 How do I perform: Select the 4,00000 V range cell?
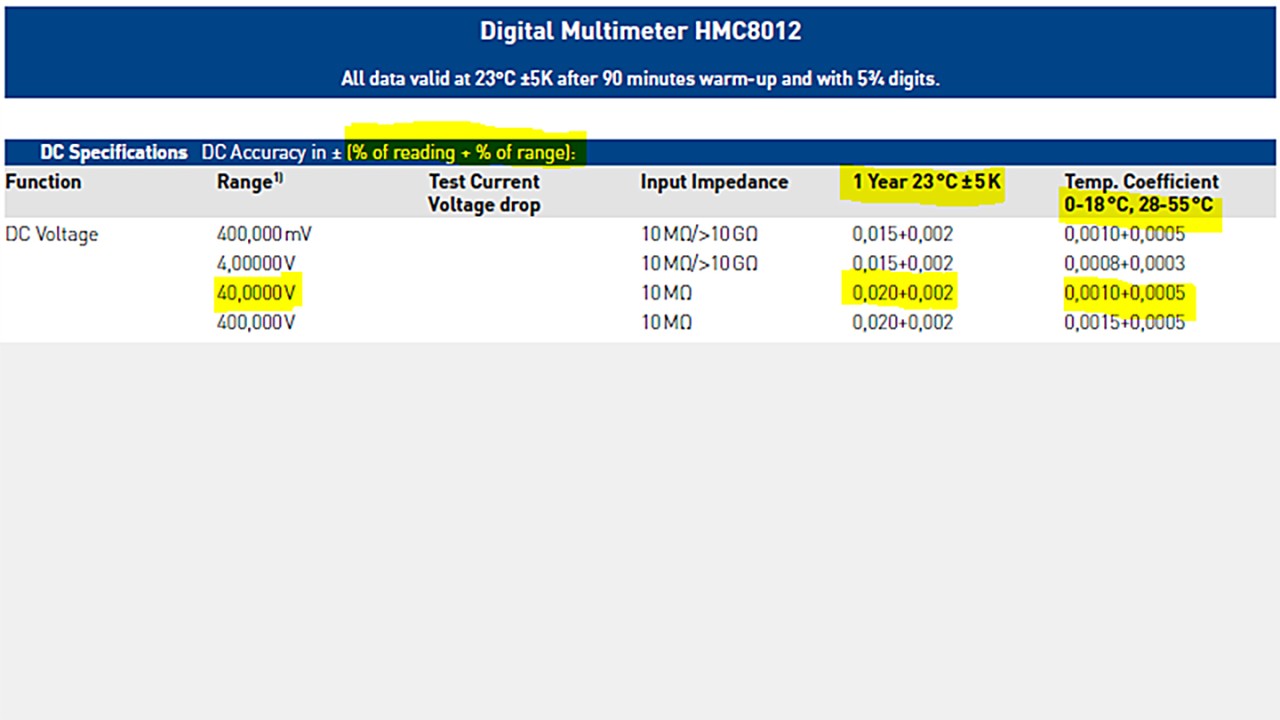point(256,263)
